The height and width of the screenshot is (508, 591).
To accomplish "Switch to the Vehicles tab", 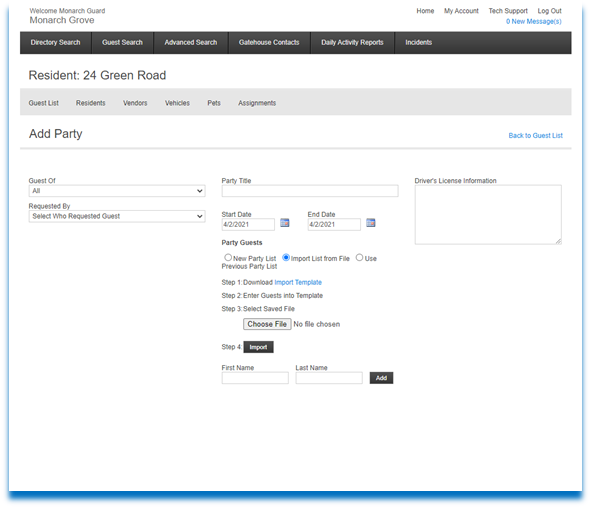I will (x=177, y=103).
